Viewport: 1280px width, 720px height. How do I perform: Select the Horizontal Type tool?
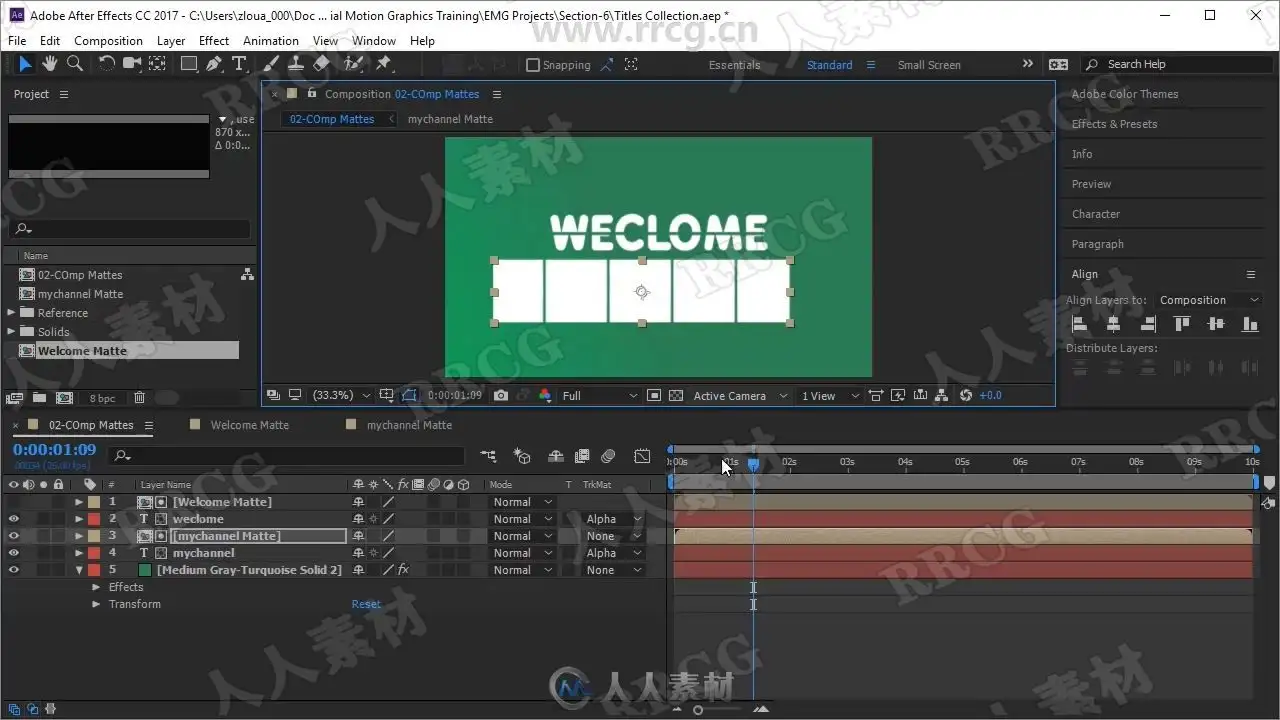click(239, 64)
